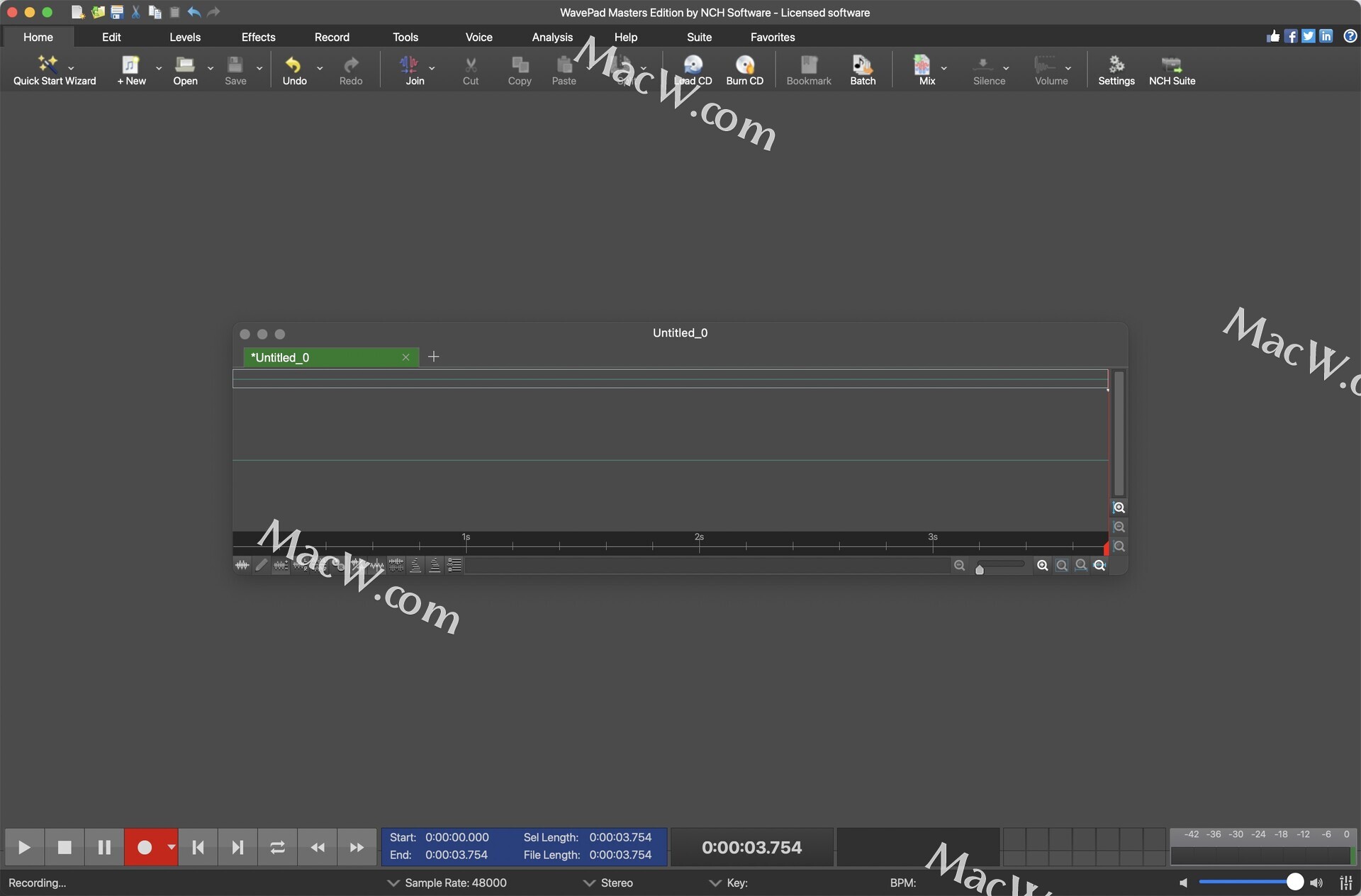Switch to the Analysis tab

tap(551, 37)
